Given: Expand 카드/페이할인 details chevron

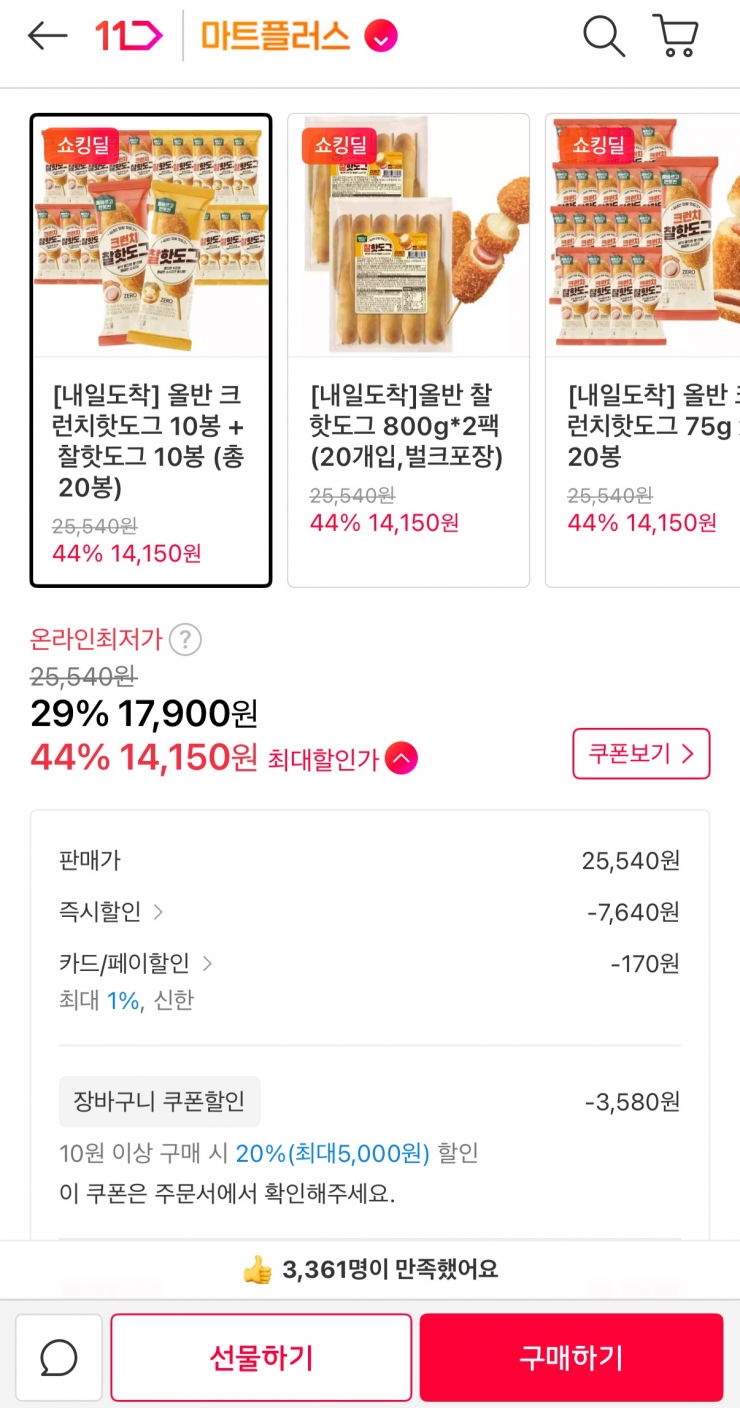Looking at the screenshot, I should (x=207, y=964).
